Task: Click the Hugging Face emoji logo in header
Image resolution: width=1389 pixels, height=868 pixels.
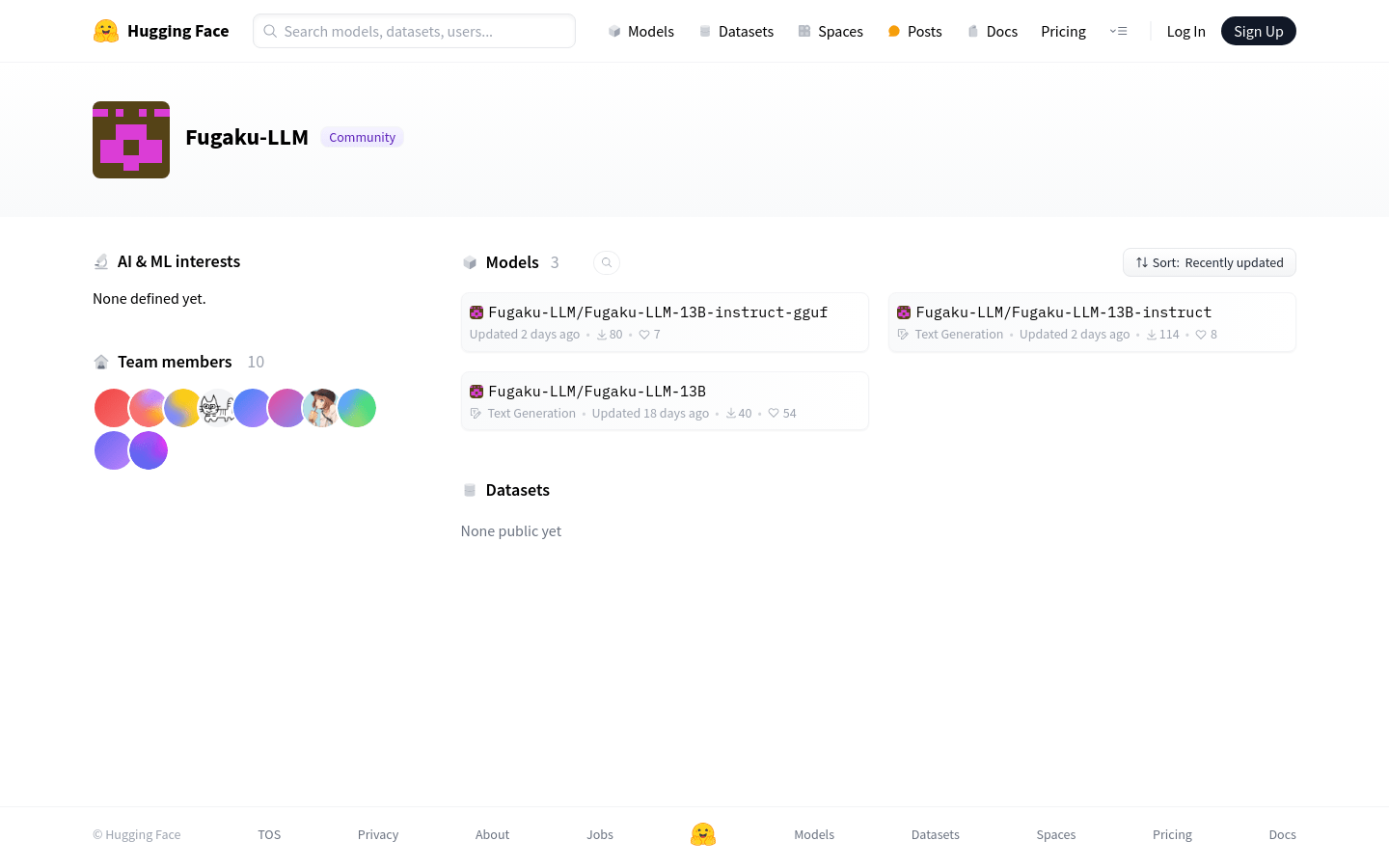Action: point(106,31)
